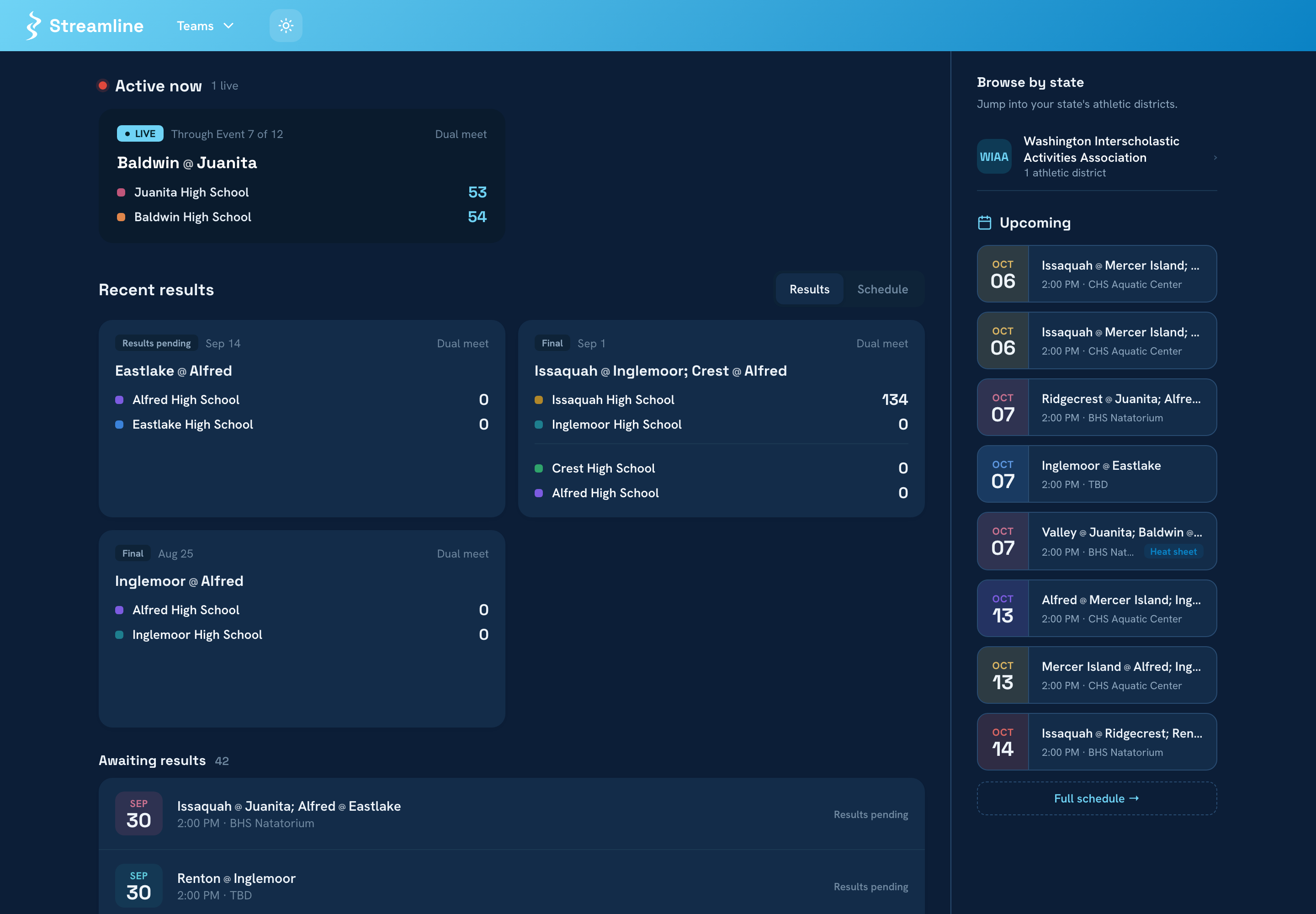Click Crest High School row

(x=721, y=468)
